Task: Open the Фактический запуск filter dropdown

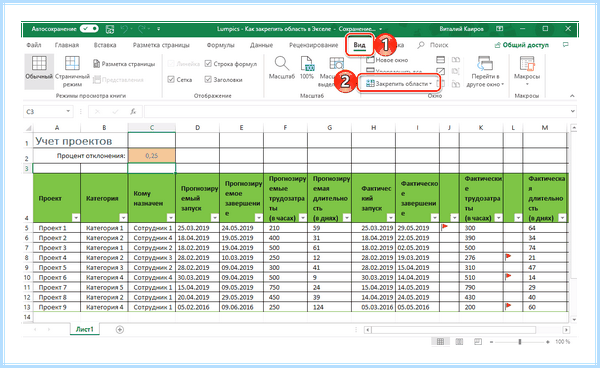Action: coord(391,218)
